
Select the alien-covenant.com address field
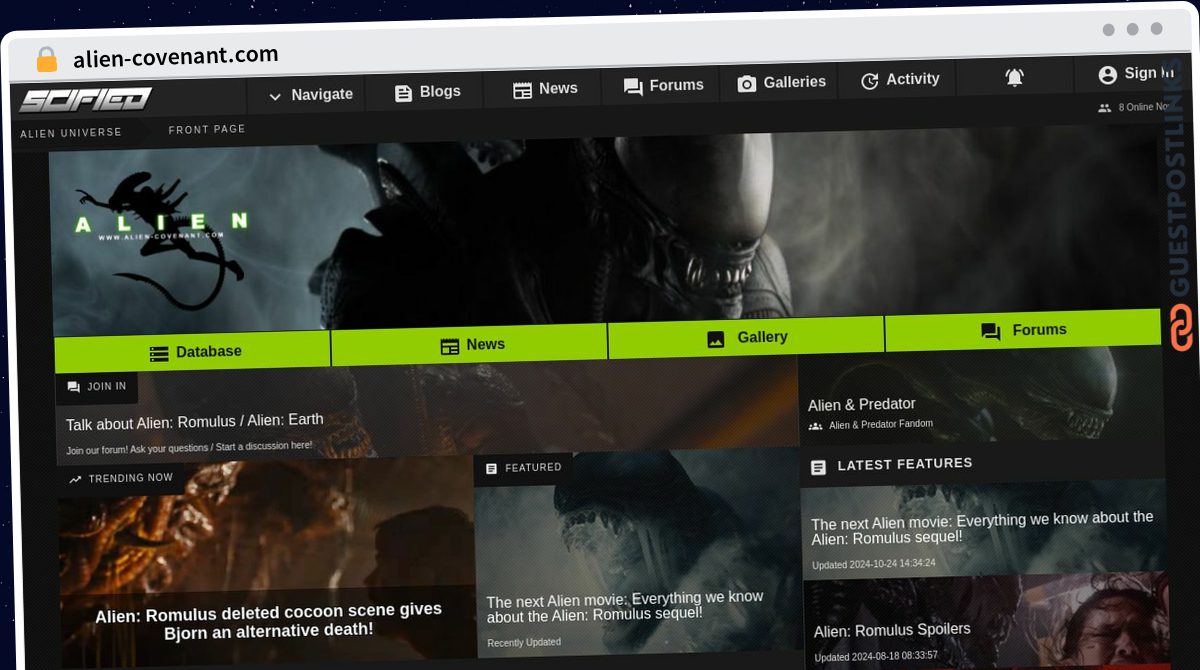[x=176, y=56]
